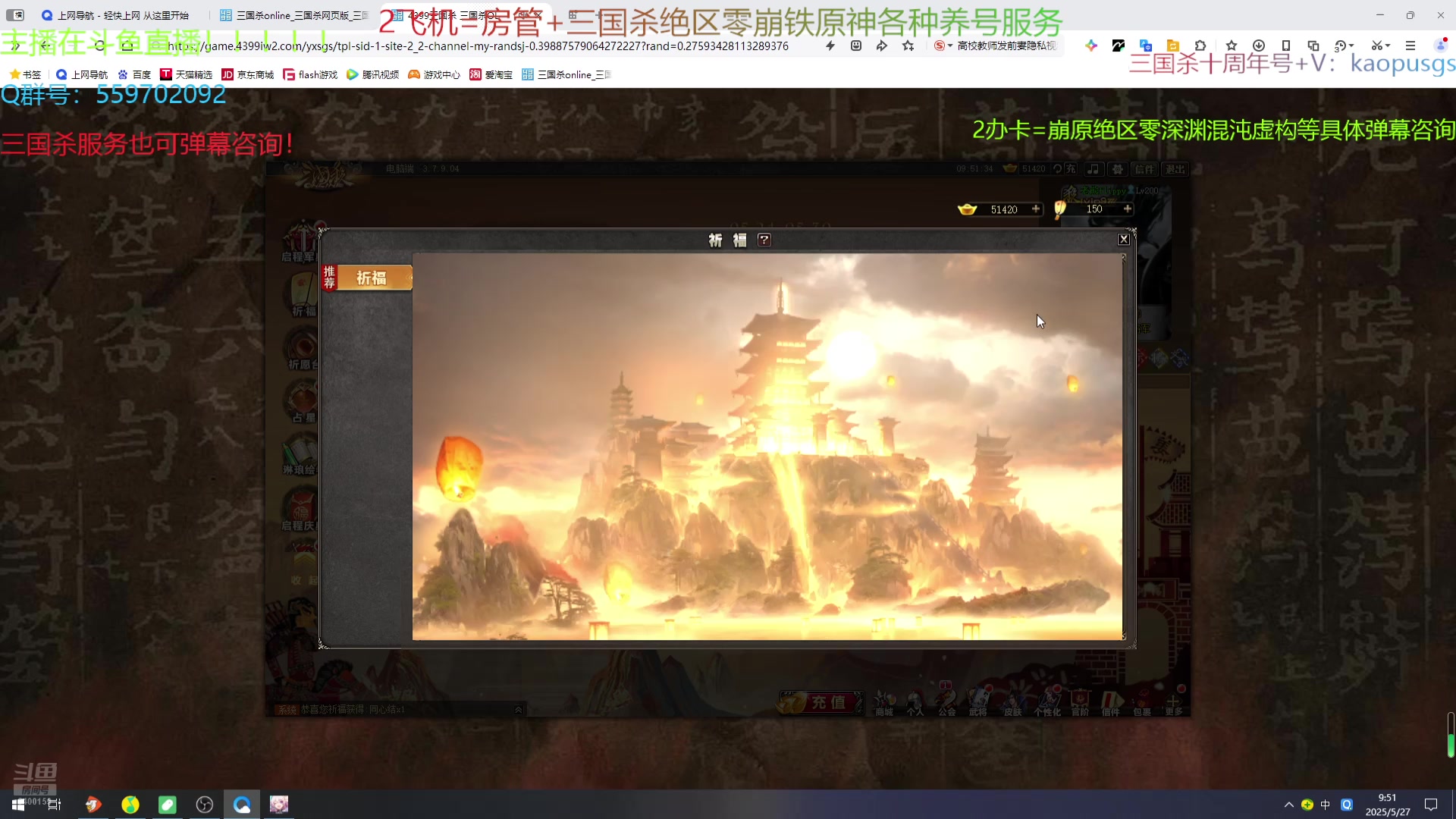Switch to the 三国杀online browser tab
This screenshot has width=1456, height=819.
point(294,15)
